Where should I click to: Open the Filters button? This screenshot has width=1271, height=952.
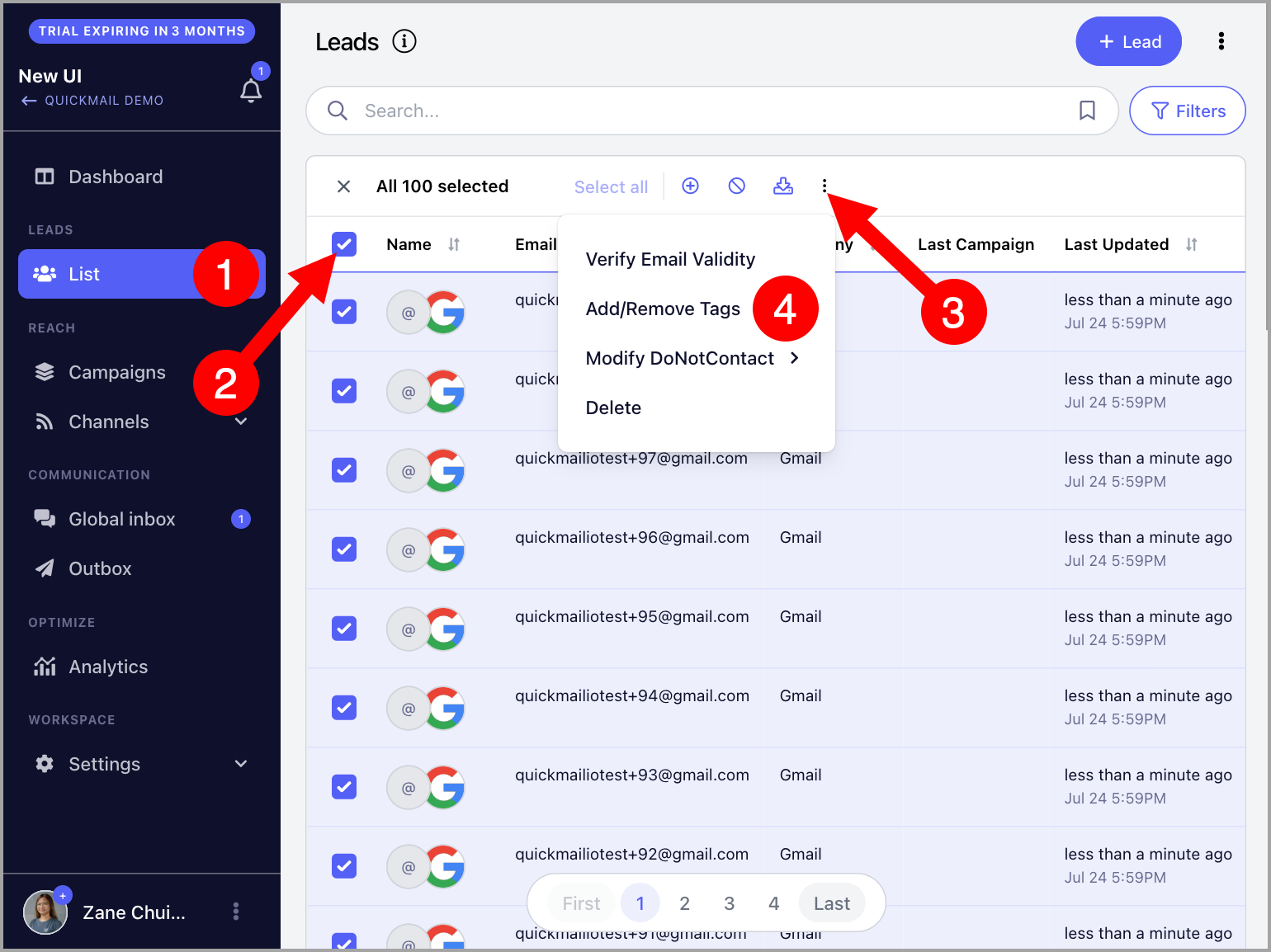pyautogui.click(x=1188, y=111)
